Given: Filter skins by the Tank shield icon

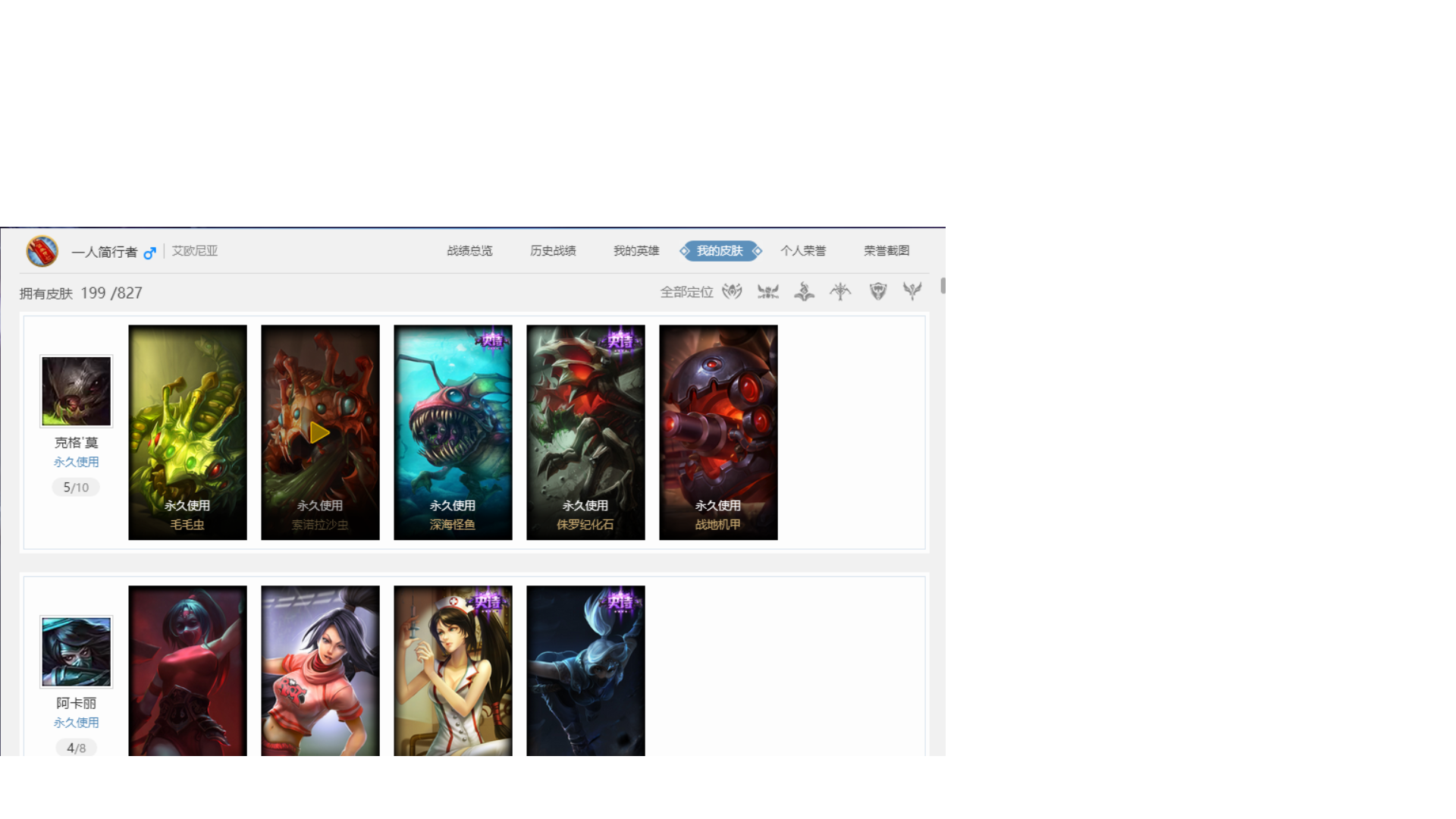Looking at the screenshot, I should (x=878, y=292).
